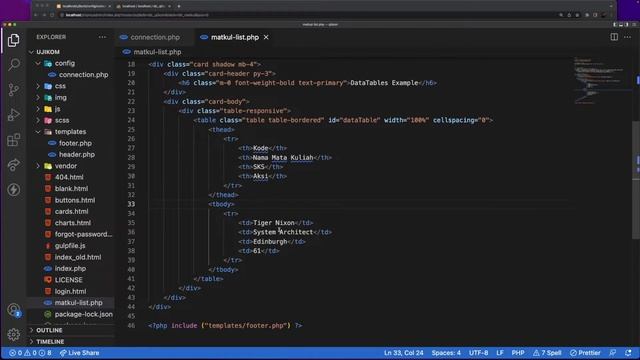This screenshot has height=360, width=640.
Task: Open the Extensions view
Action: pyautogui.click(x=13, y=140)
